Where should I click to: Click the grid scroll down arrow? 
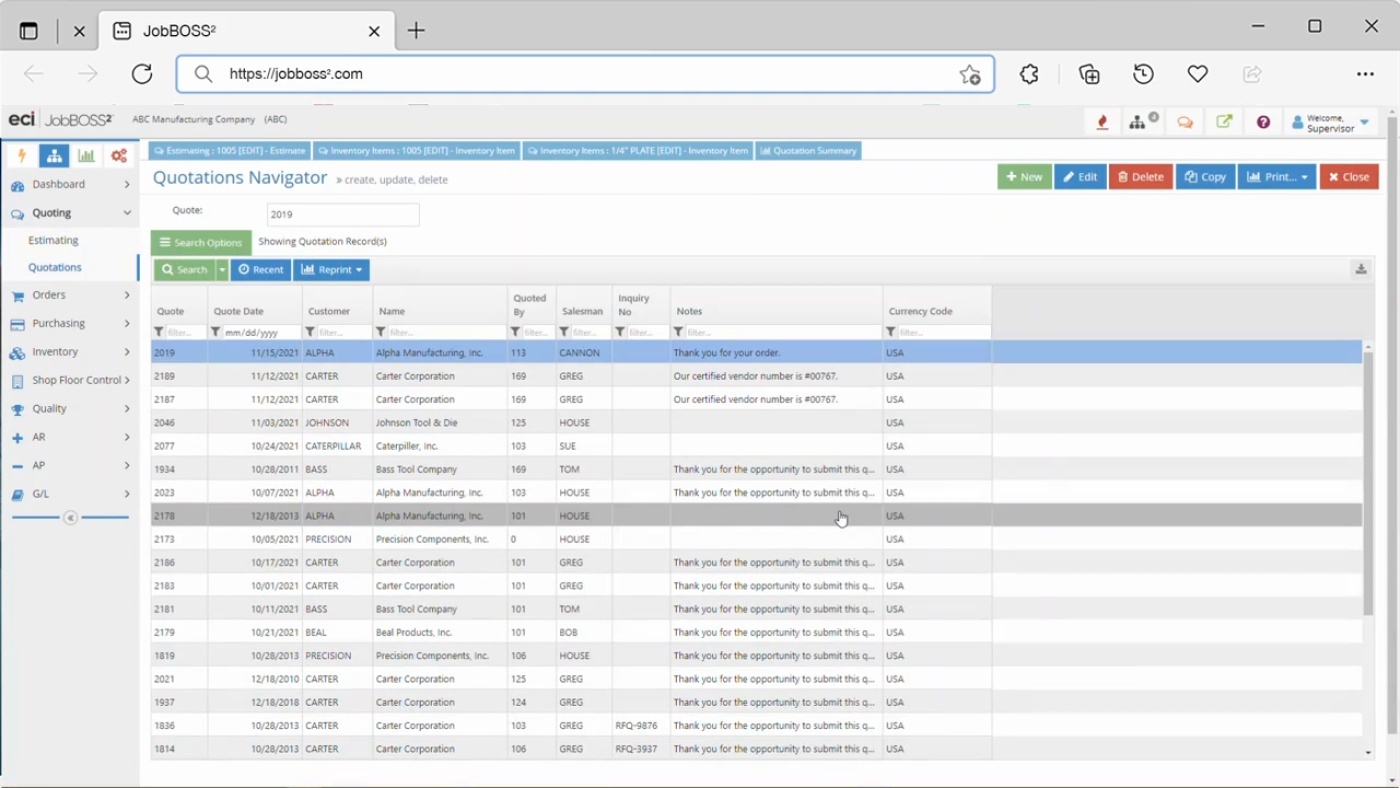pyautogui.click(x=1369, y=753)
